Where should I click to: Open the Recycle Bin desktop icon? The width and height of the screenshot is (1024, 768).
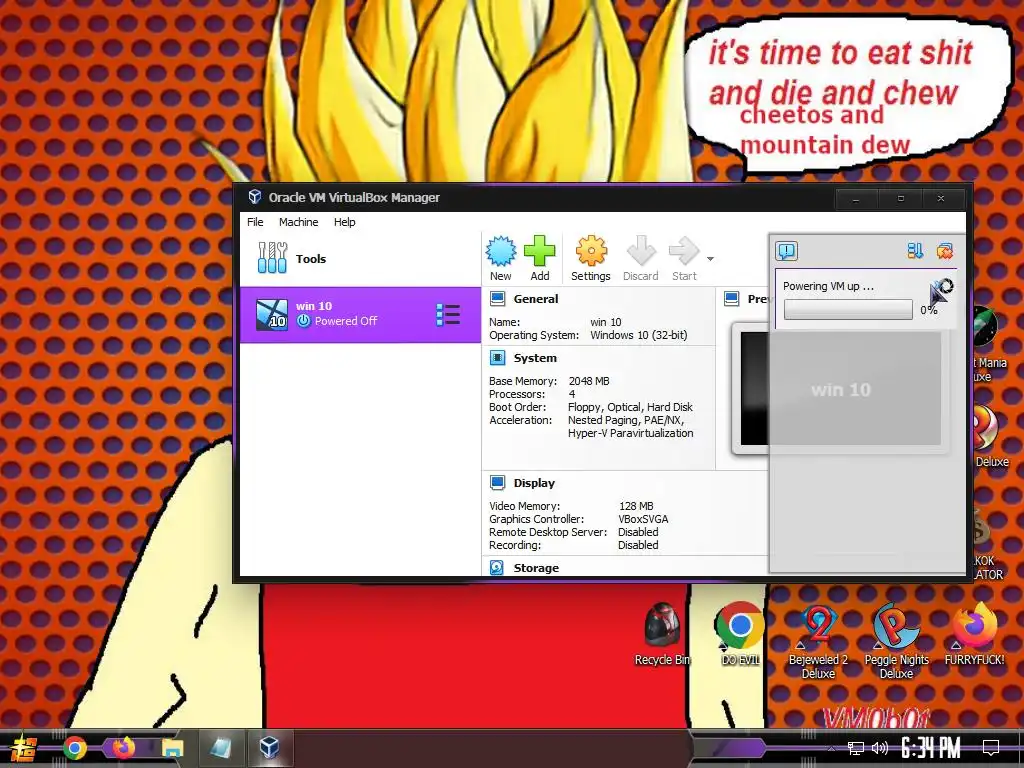click(x=662, y=633)
